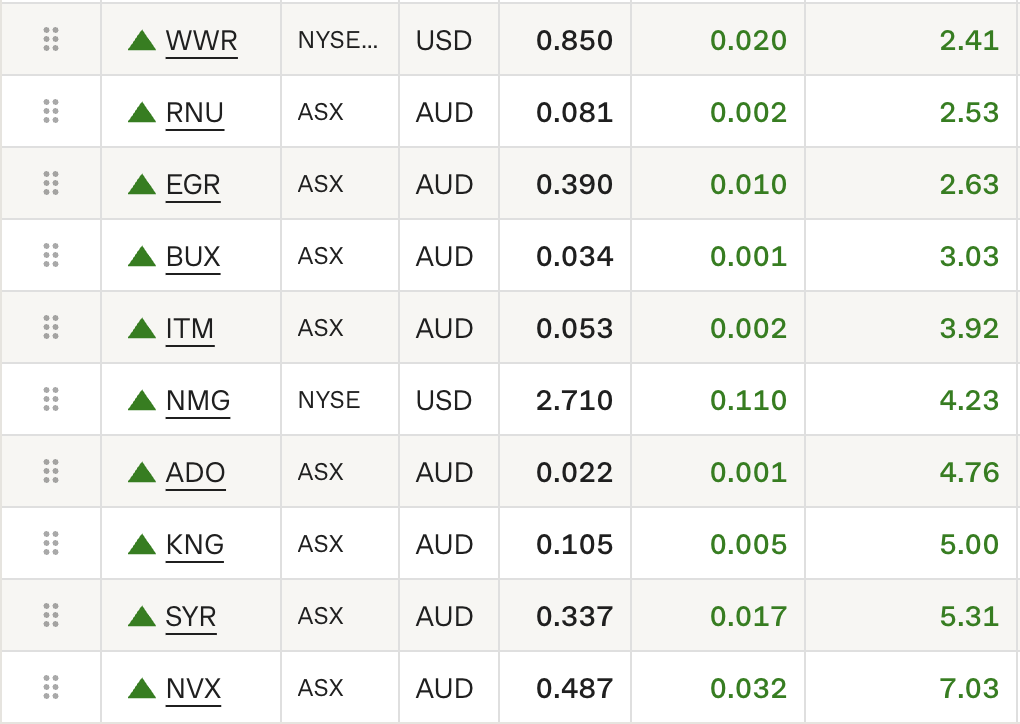The image size is (1020, 724).
Task: Click the green up arrow next to ITM
Action: [x=142, y=328]
